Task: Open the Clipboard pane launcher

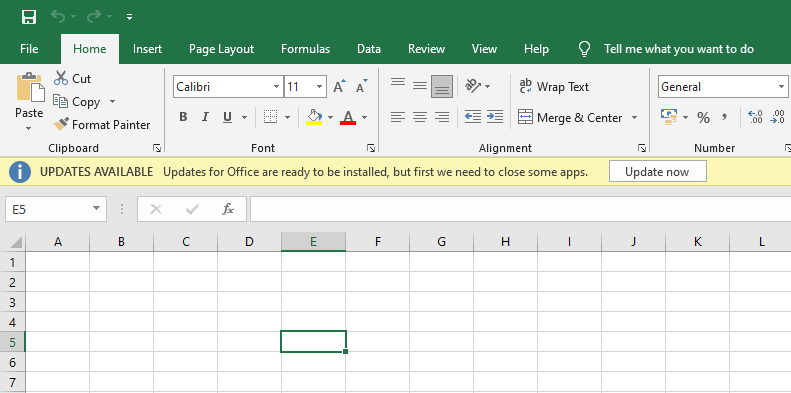Action: (x=157, y=148)
